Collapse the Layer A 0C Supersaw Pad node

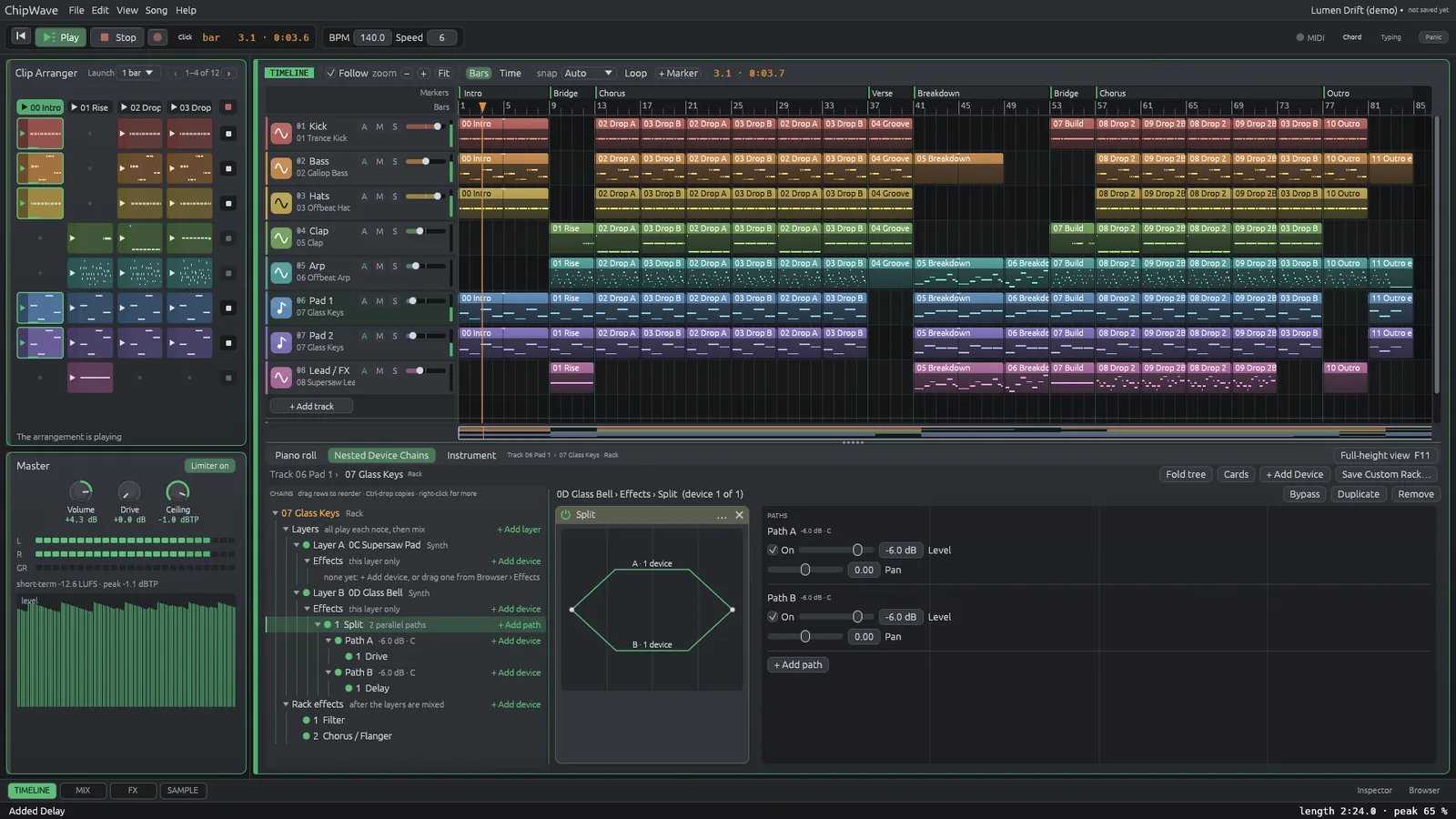[297, 545]
